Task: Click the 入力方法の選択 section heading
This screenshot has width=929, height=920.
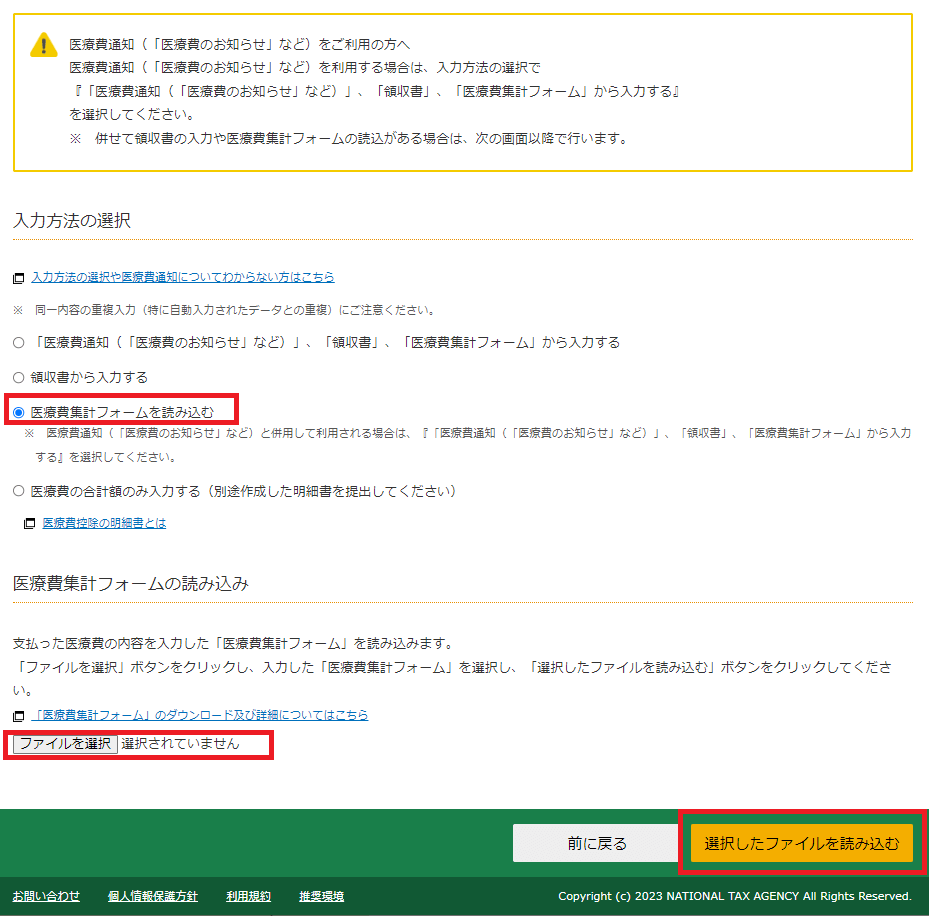Action: (x=72, y=220)
